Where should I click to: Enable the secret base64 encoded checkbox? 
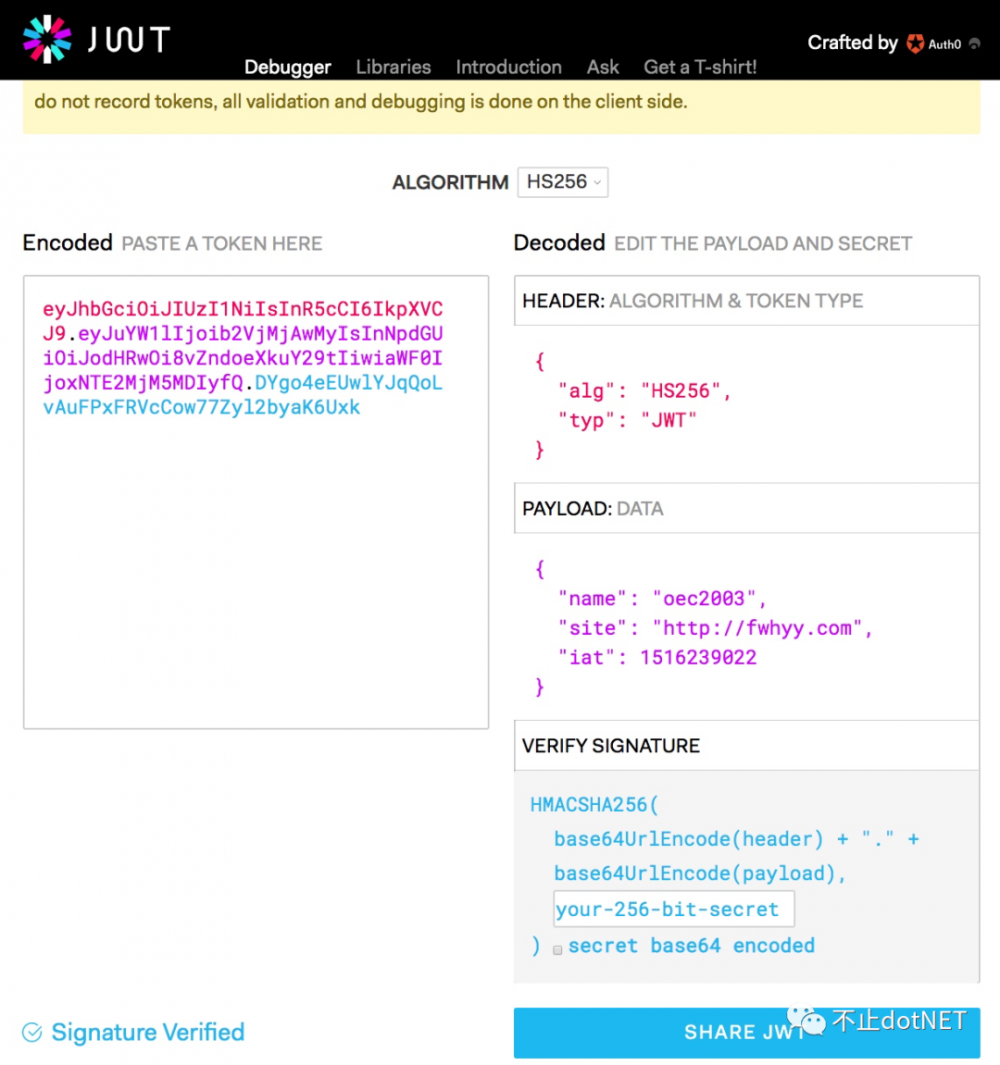click(x=557, y=950)
